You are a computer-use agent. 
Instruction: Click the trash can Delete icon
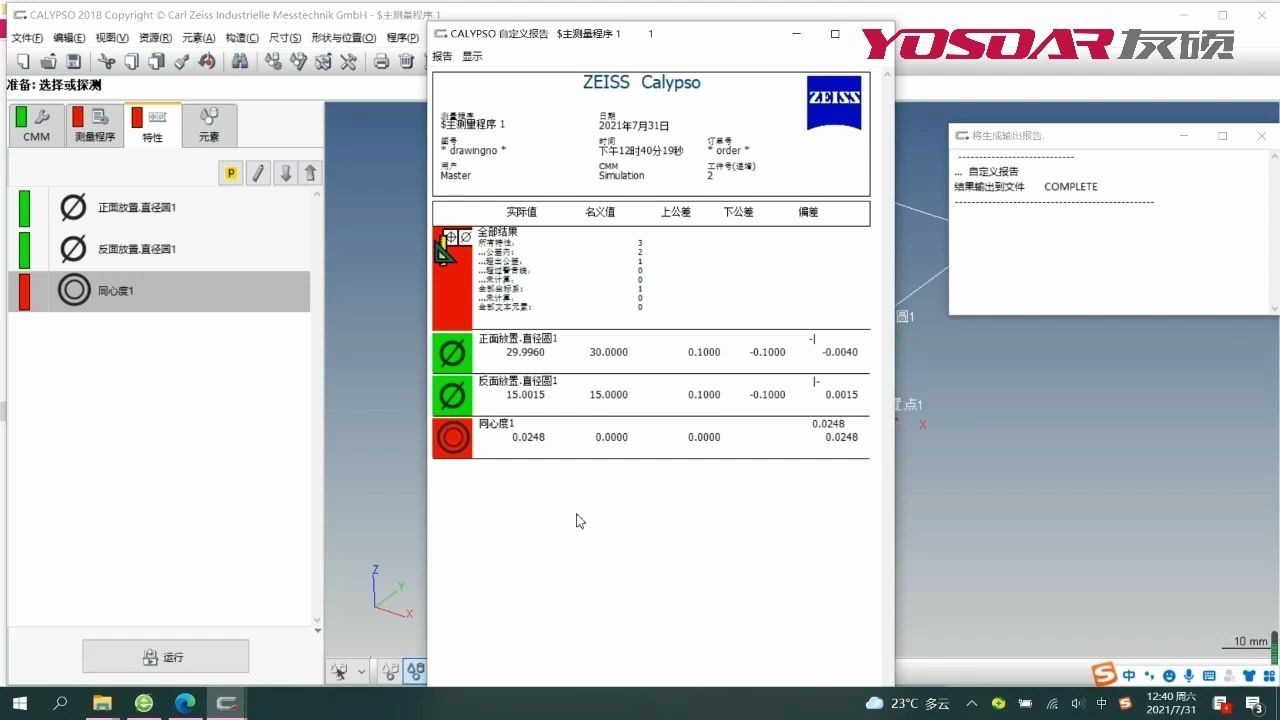pos(406,62)
